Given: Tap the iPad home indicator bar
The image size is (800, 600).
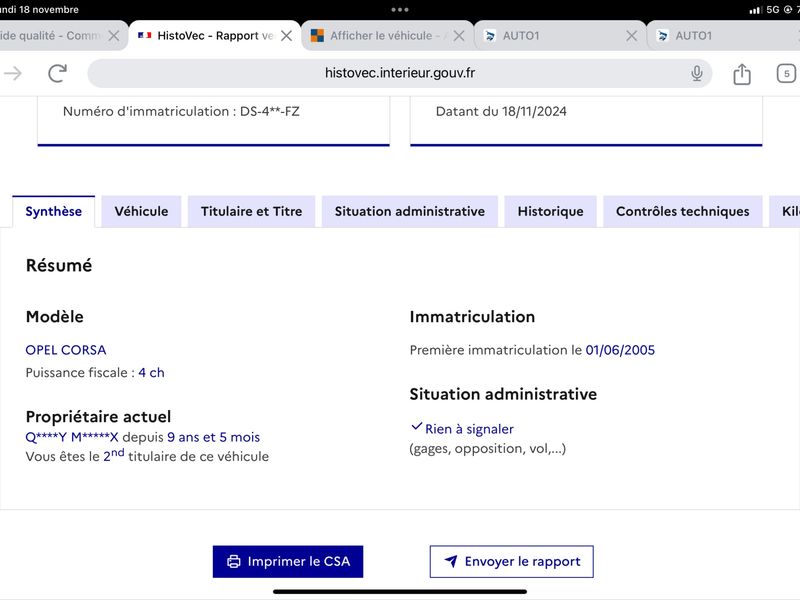Looking at the screenshot, I should 400,592.
